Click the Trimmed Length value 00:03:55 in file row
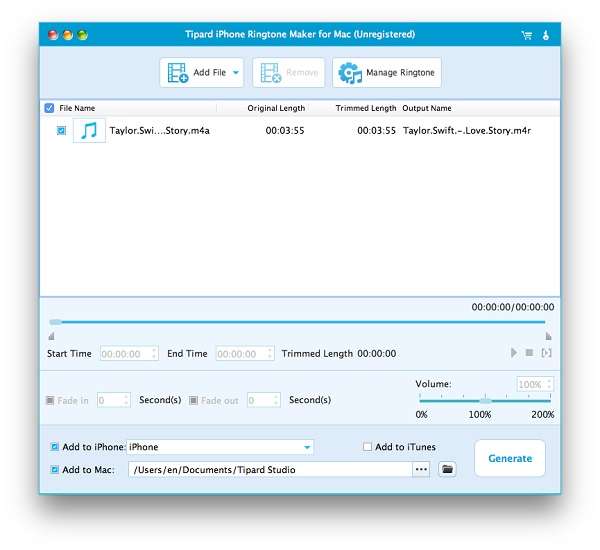This screenshot has height=550, width=600. coord(377,131)
